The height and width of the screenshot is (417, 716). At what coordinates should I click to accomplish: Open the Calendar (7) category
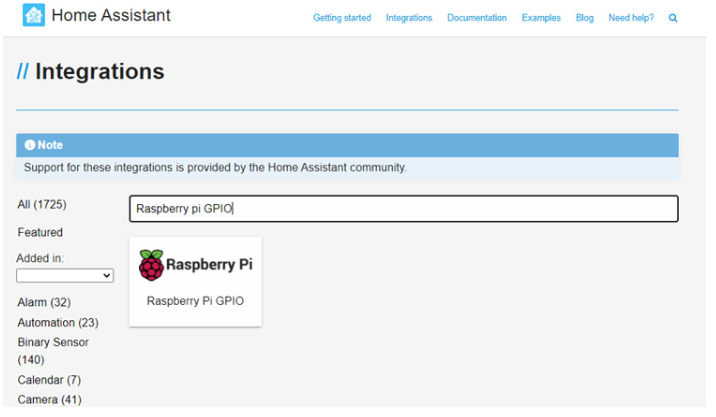pos(49,380)
